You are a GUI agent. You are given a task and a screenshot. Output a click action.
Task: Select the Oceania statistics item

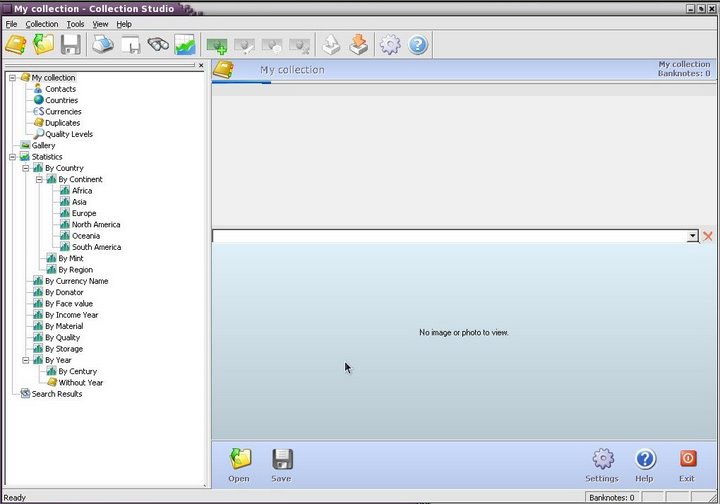pos(86,236)
